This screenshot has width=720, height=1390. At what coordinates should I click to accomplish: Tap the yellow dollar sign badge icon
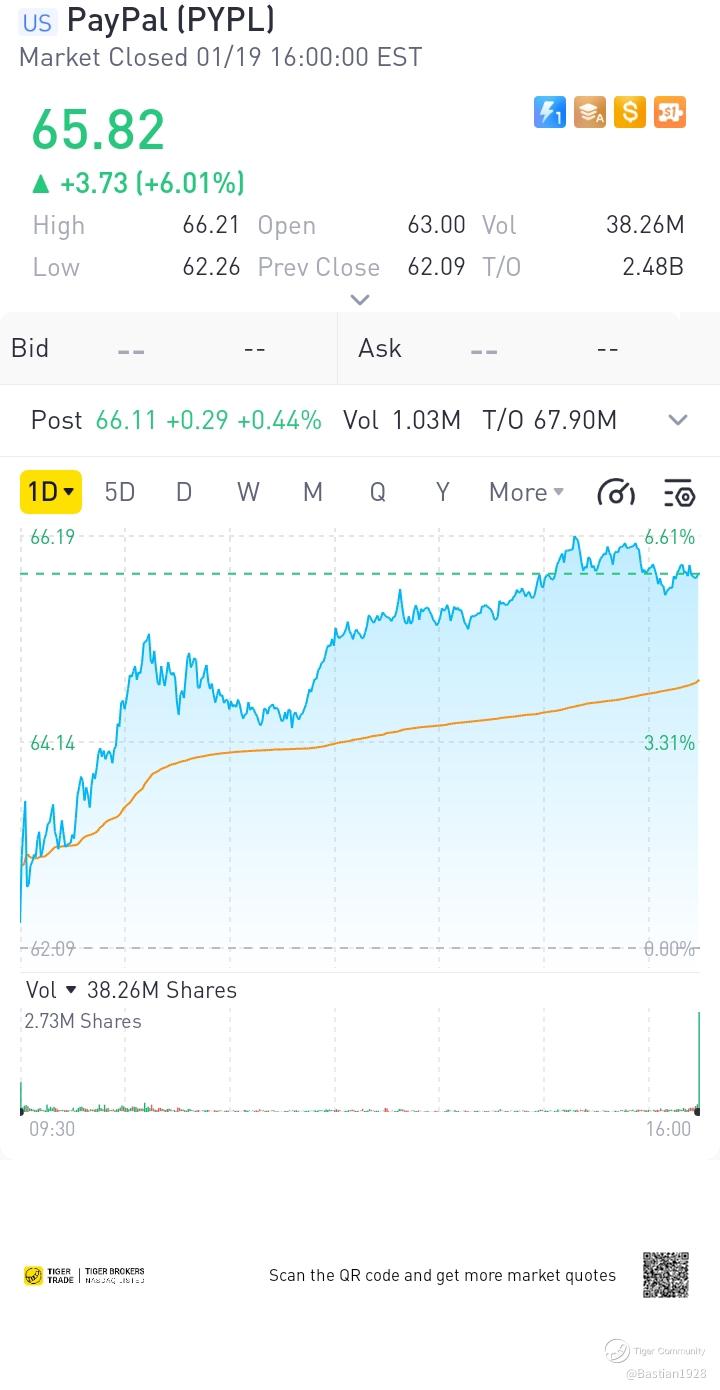pos(630,112)
